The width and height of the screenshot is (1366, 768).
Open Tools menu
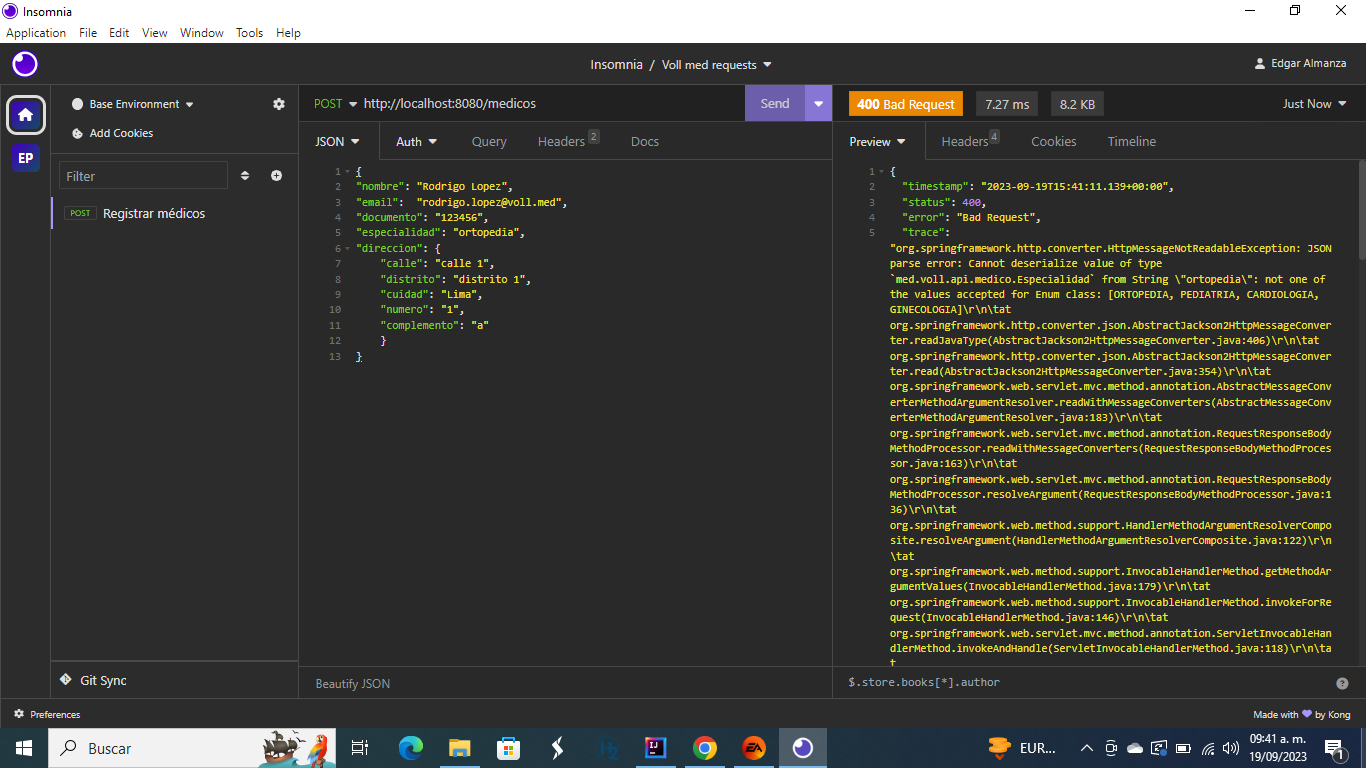(x=250, y=32)
